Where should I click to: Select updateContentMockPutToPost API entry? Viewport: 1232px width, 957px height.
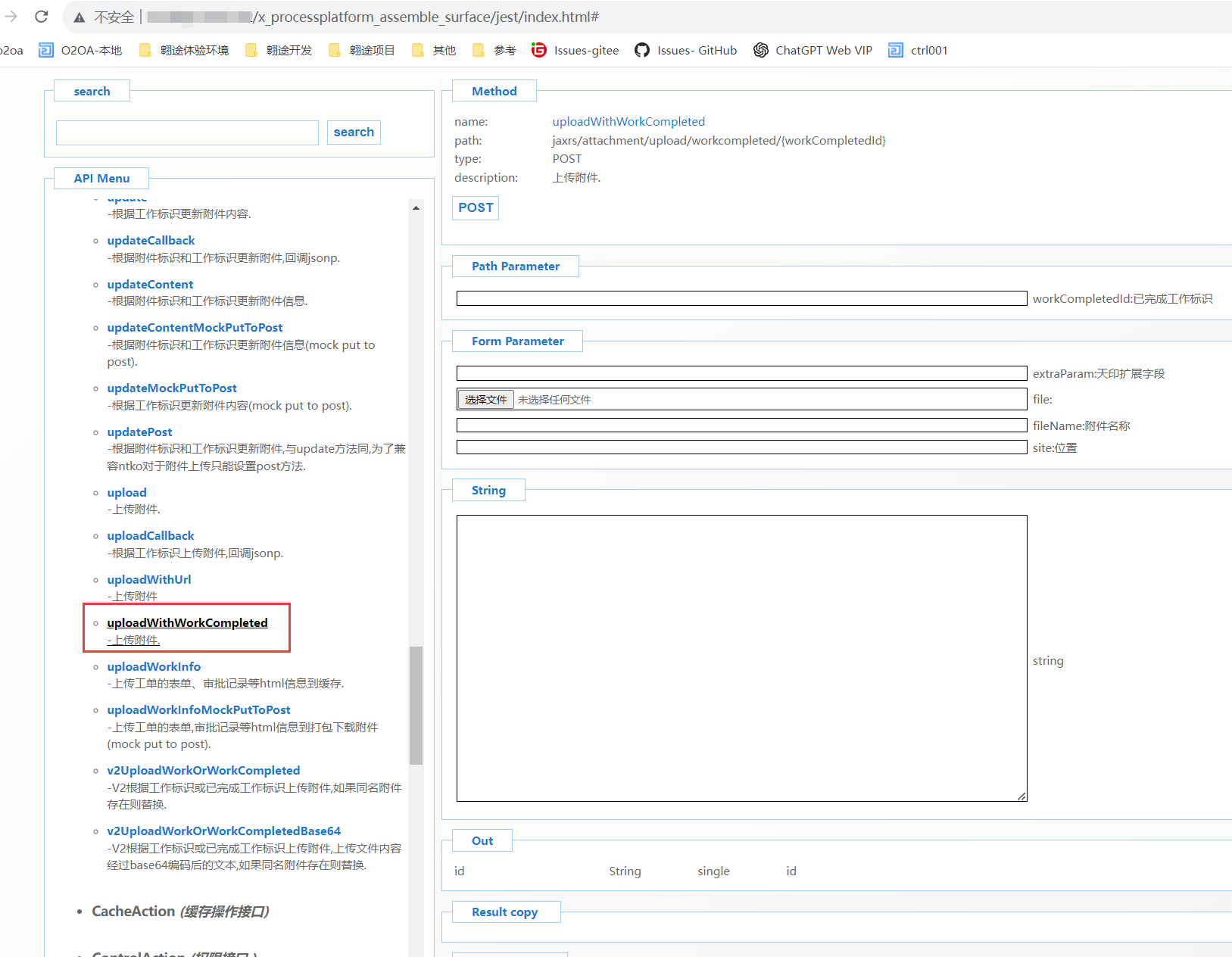[x=195, y=328]
